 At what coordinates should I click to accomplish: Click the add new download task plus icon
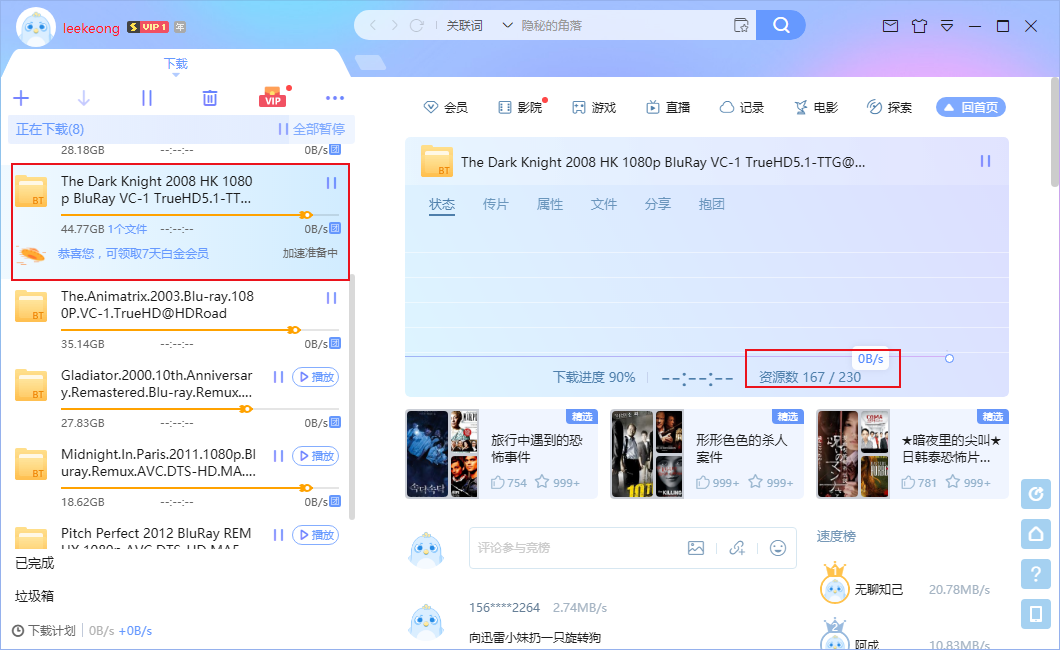pyautogui.click(x=21, y=97)
